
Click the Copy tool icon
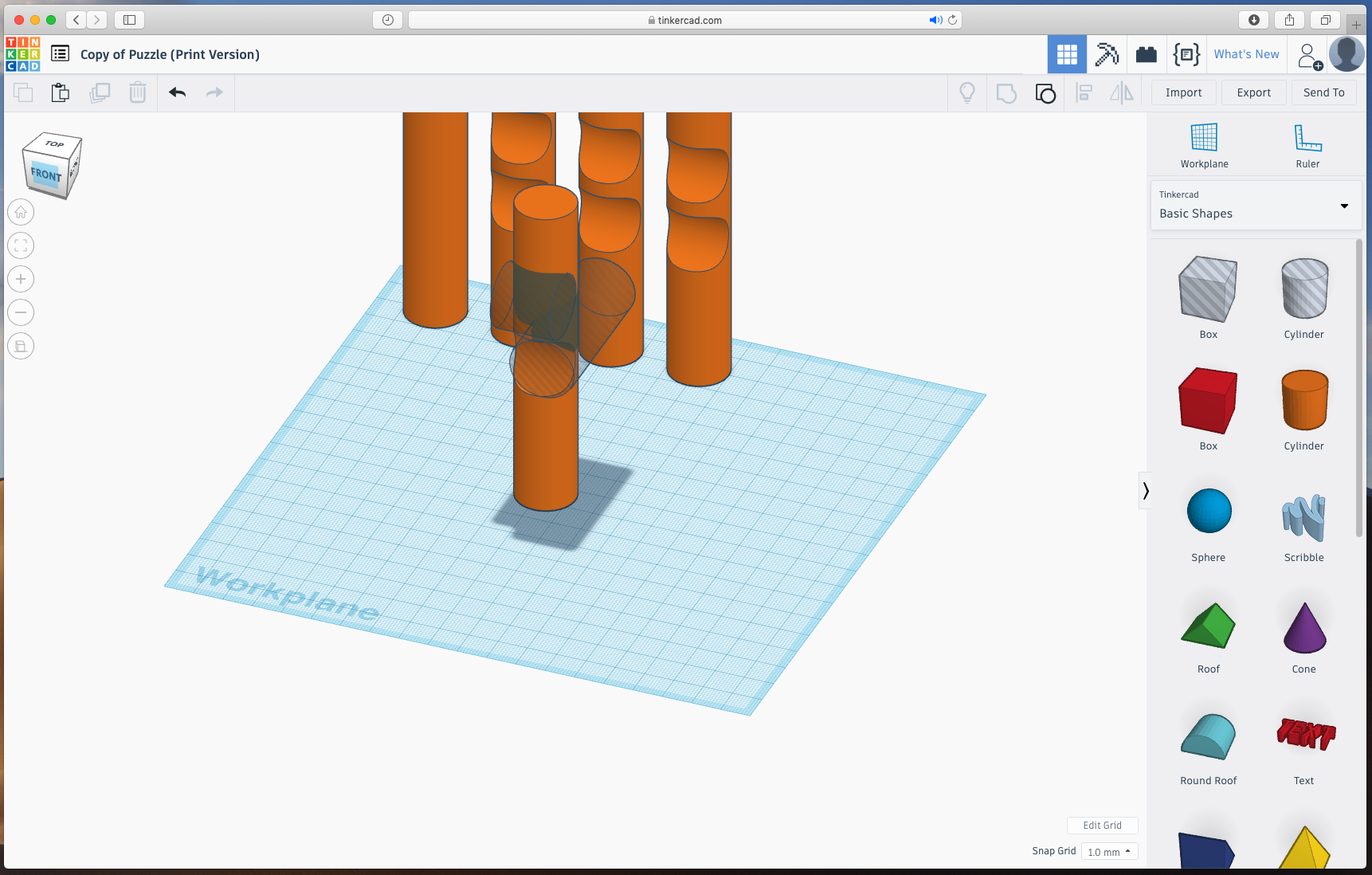[23, 92]
